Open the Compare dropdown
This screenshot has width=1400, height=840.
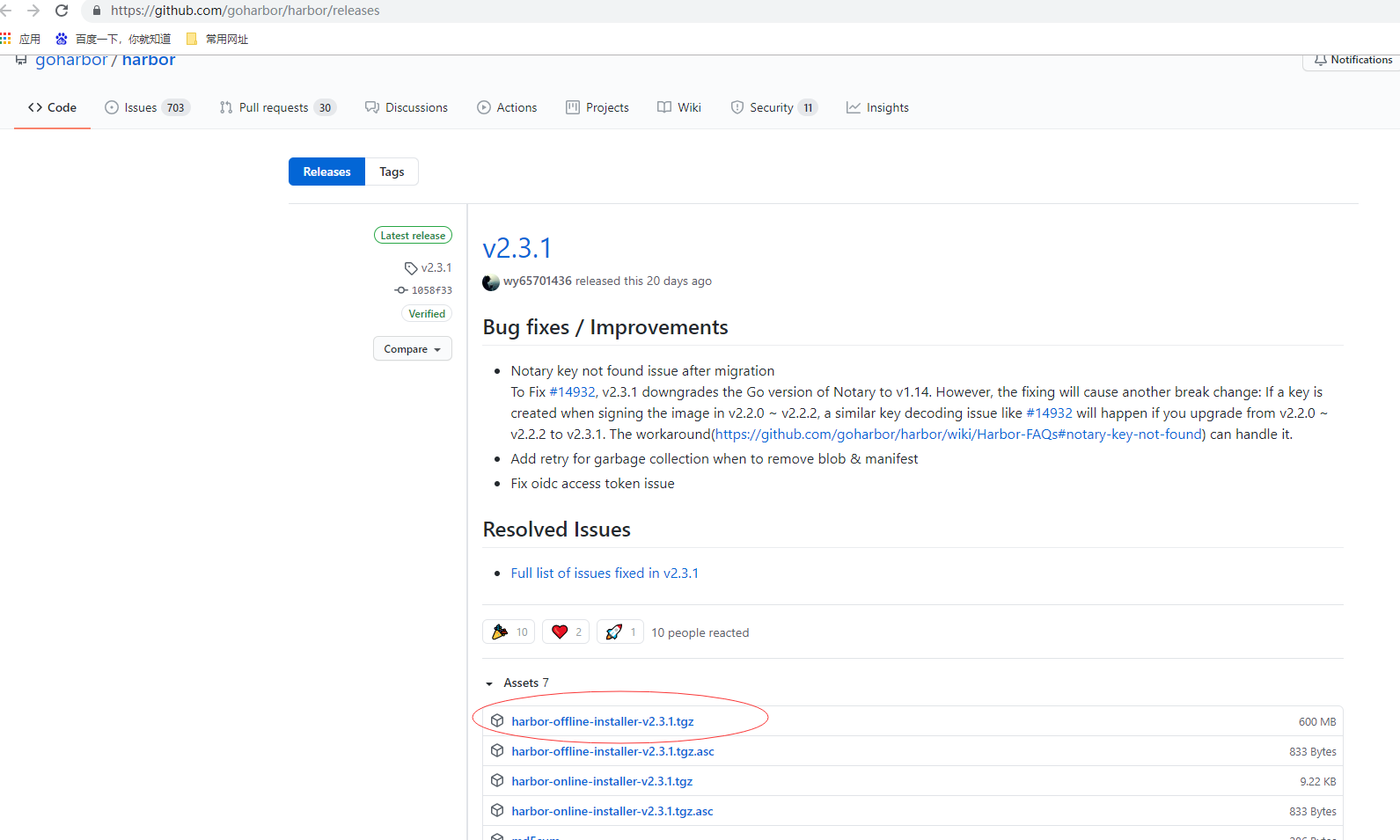pos(413,348)
